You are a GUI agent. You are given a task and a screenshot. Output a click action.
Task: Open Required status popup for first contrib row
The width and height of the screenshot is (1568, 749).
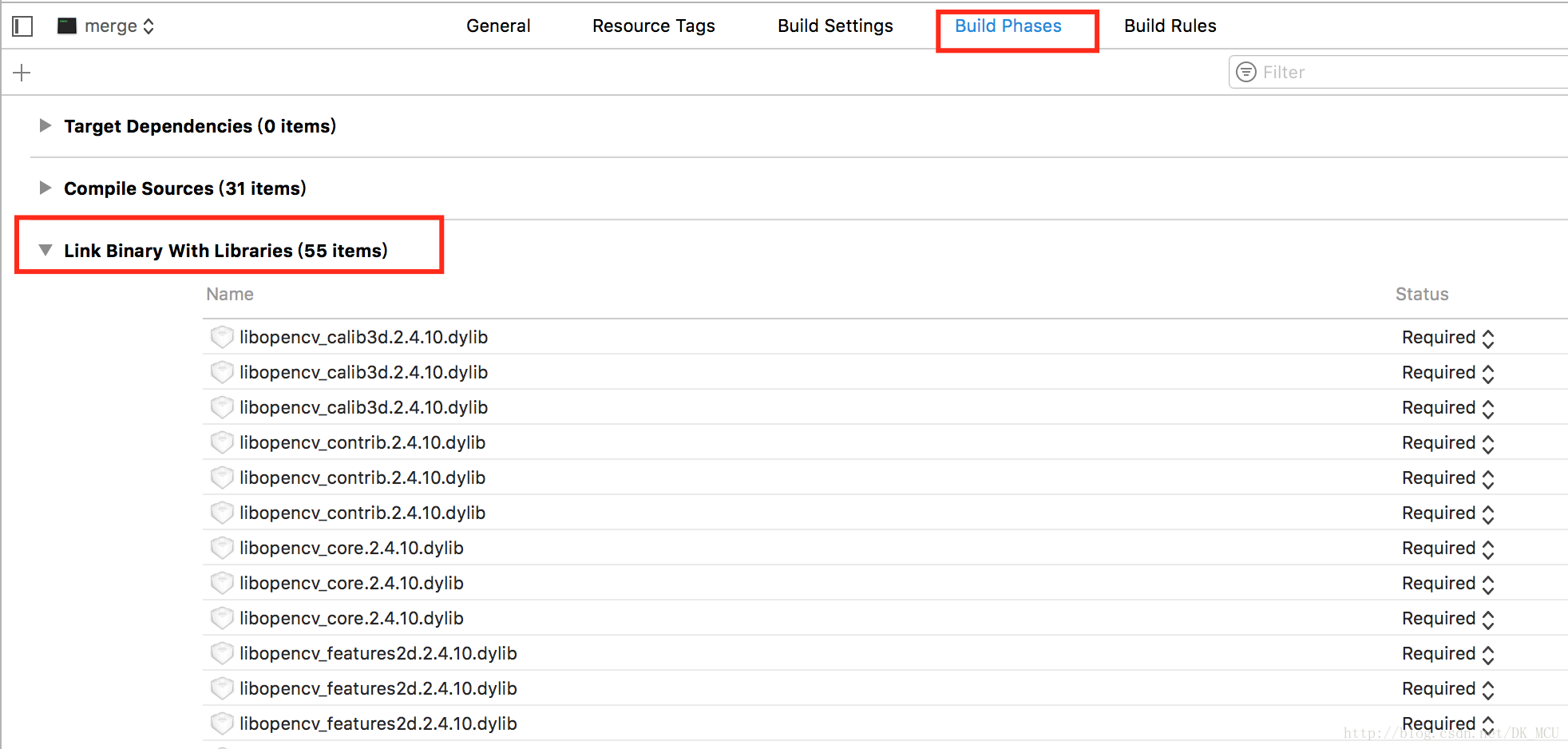1448,443
